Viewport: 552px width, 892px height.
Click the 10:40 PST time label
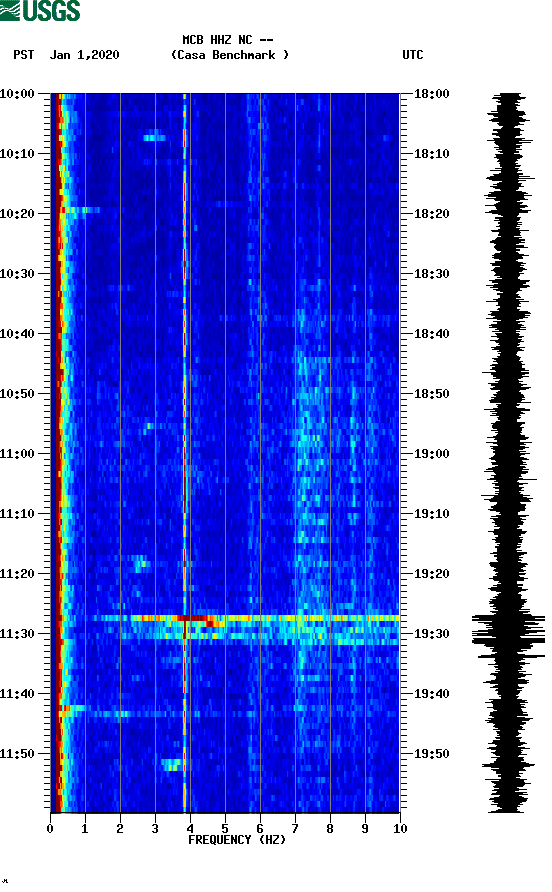coord(17,333)
